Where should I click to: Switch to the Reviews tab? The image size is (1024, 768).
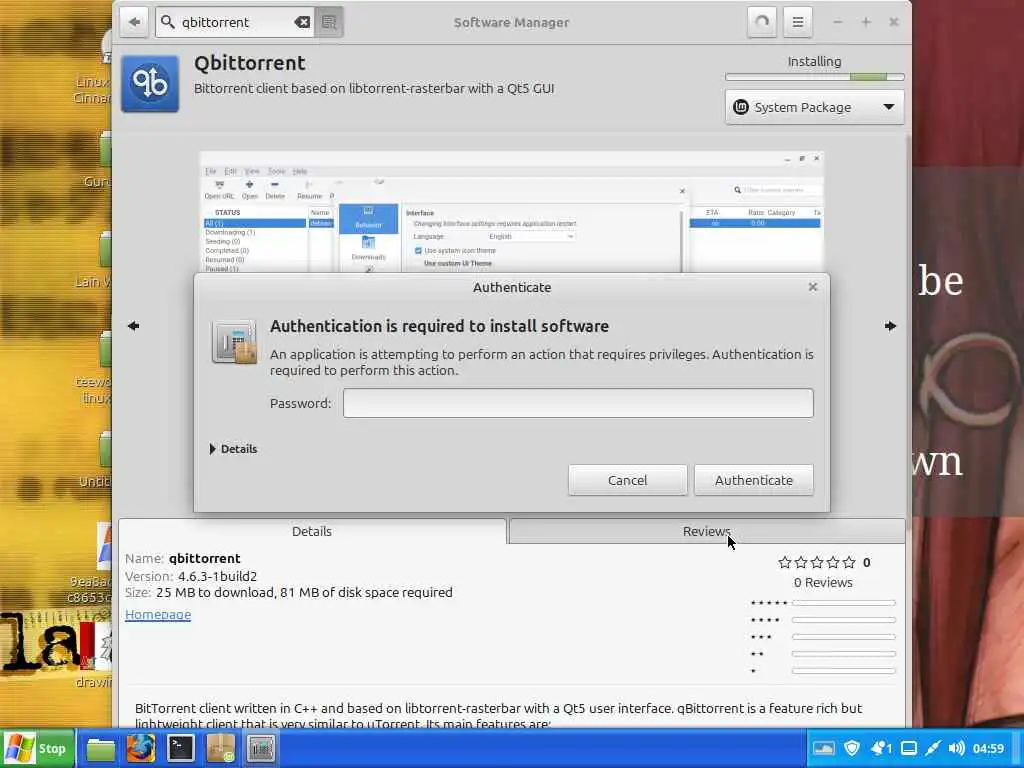click(707, 532)
